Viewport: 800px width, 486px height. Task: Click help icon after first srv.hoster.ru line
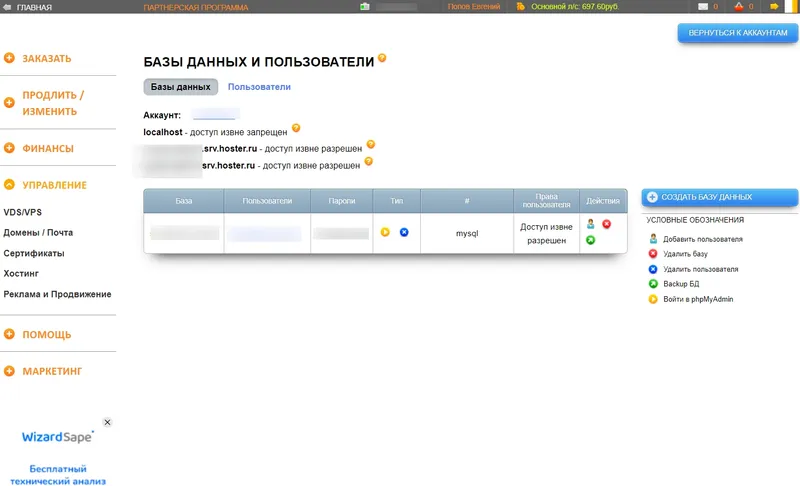coord(371,144)
